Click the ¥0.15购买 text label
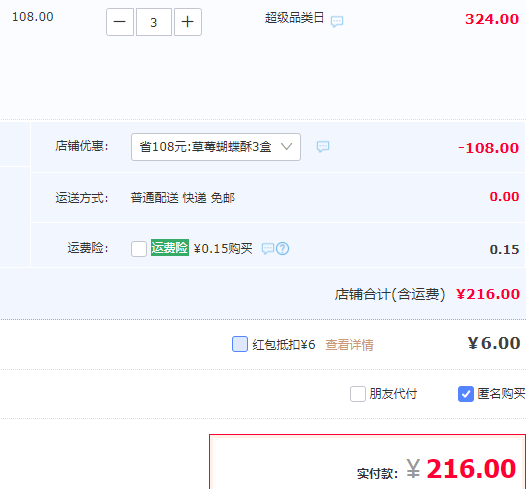Screen dimensions: 526x489 pos(223,249)
